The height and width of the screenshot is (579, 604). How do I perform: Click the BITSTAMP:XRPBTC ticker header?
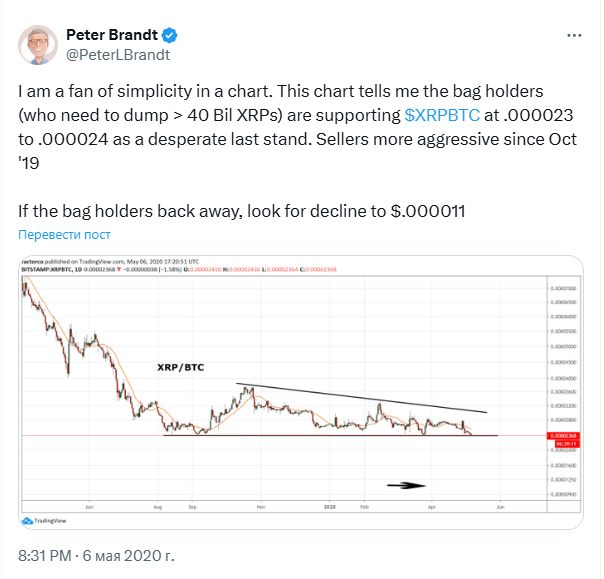pos(47,269)
